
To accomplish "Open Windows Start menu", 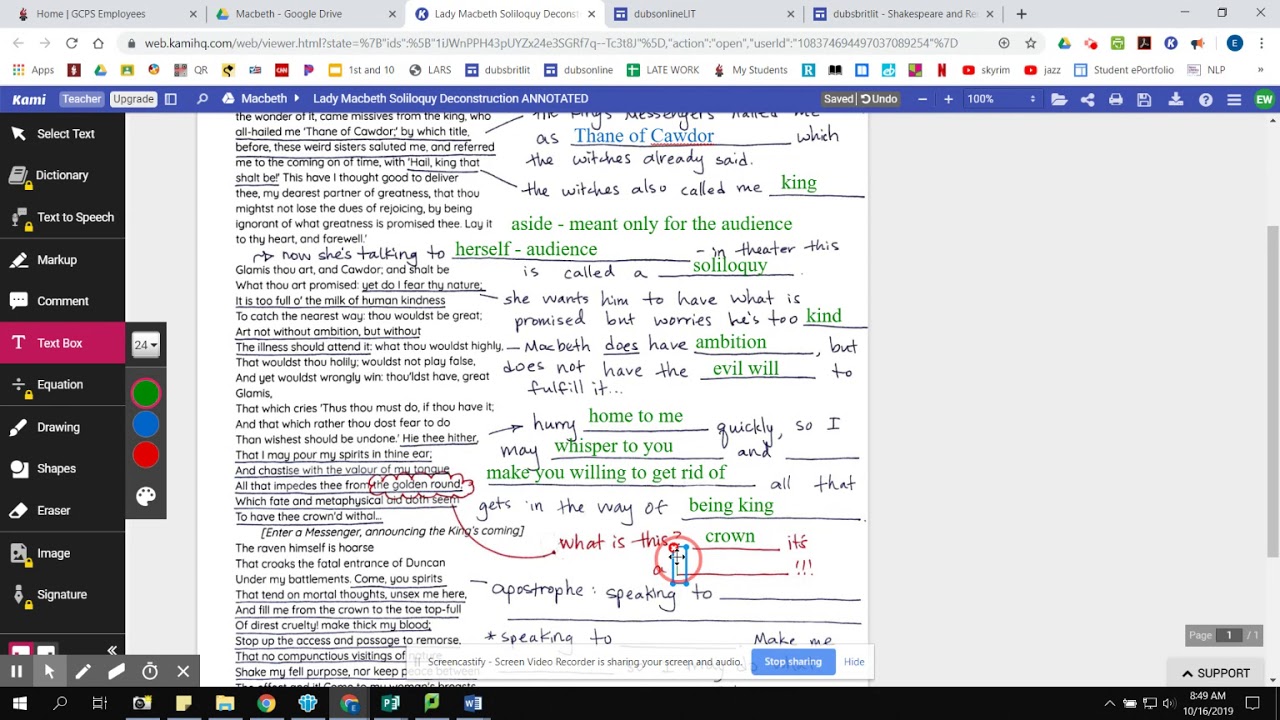I will [x=19, y=704].
